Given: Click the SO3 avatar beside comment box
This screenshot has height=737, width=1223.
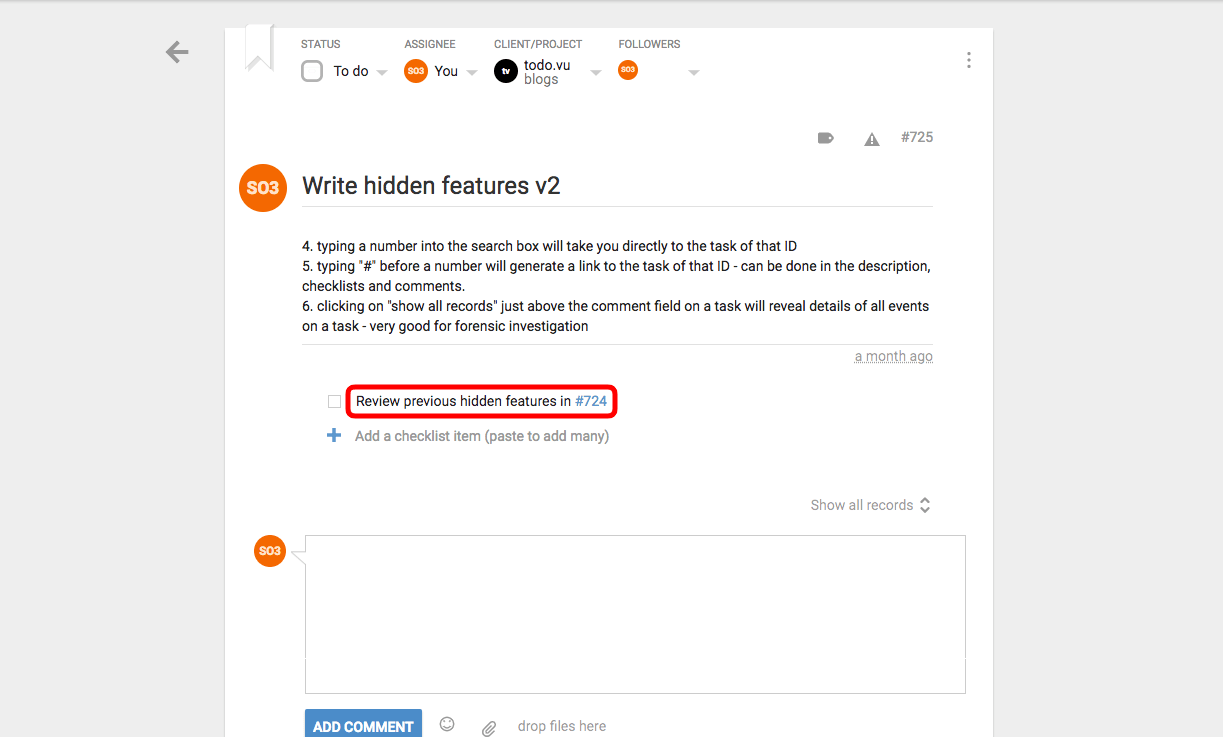Looking at the screenshot, I should pyautogui.click(x=270, y=551).
